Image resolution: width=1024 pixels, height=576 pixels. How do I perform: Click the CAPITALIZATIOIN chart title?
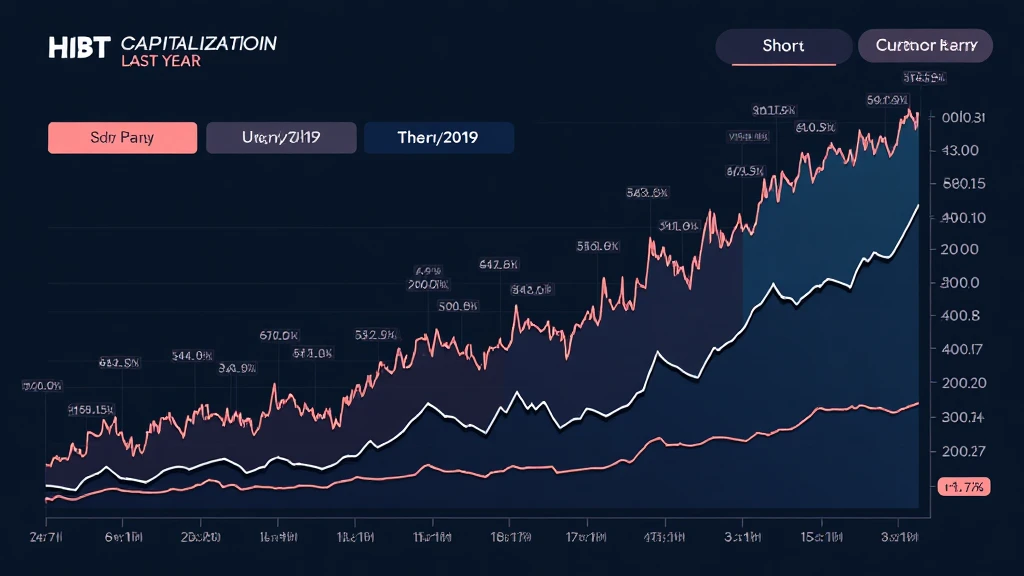[x=198, y=44]
